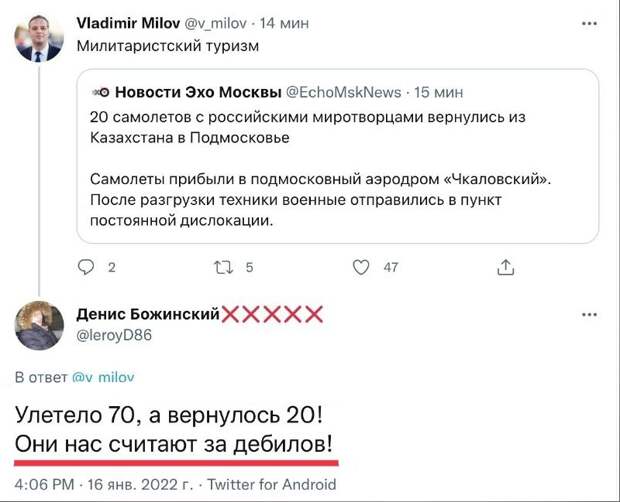Click the reply speech bubble icon
Image resolution: width=620 pixels, height=502 pixels.
(86, 267)
